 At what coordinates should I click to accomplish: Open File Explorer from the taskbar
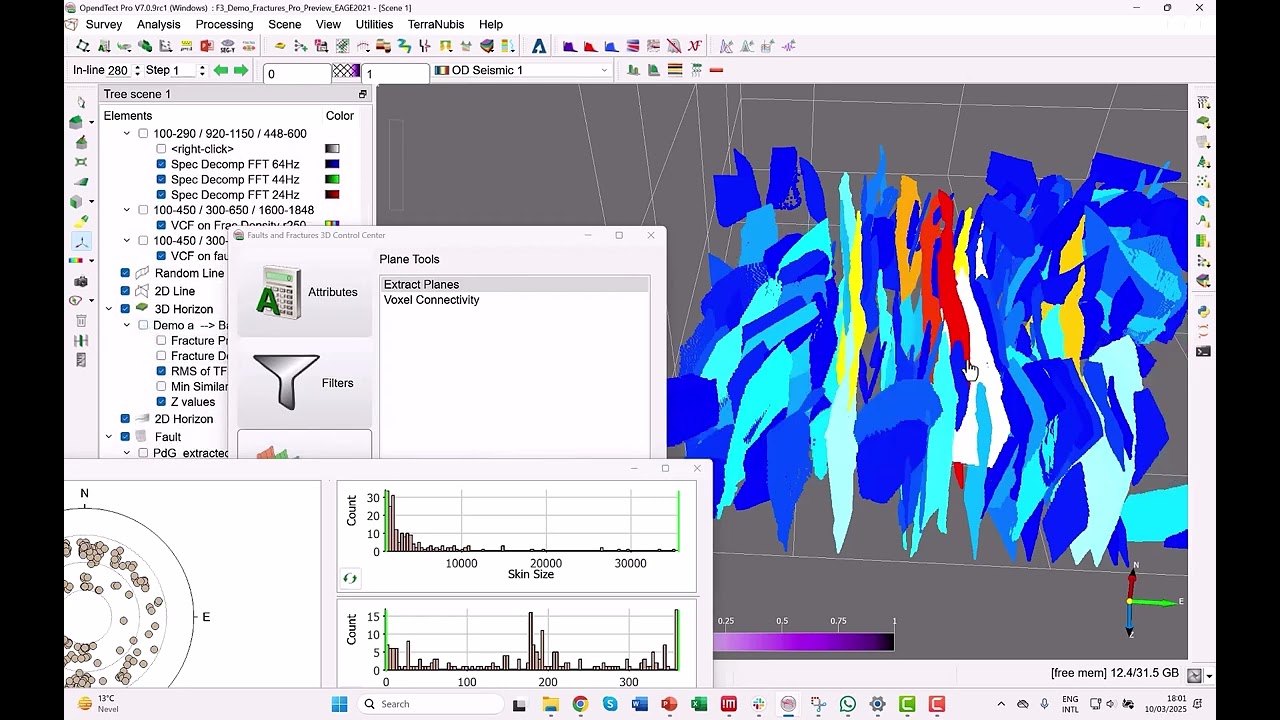point(550,704)
